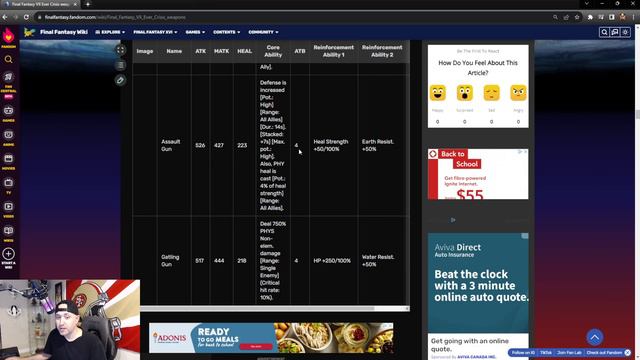Screen dimensions: 640x360
Task: React with the Angry emoji
Action: pyautogui.click(x=518, y=93)
